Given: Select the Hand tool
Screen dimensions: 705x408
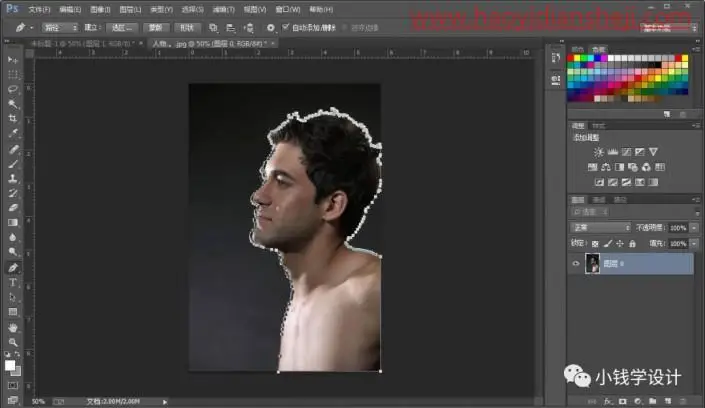Looking at the screenshot, I should tap(13, 327).
